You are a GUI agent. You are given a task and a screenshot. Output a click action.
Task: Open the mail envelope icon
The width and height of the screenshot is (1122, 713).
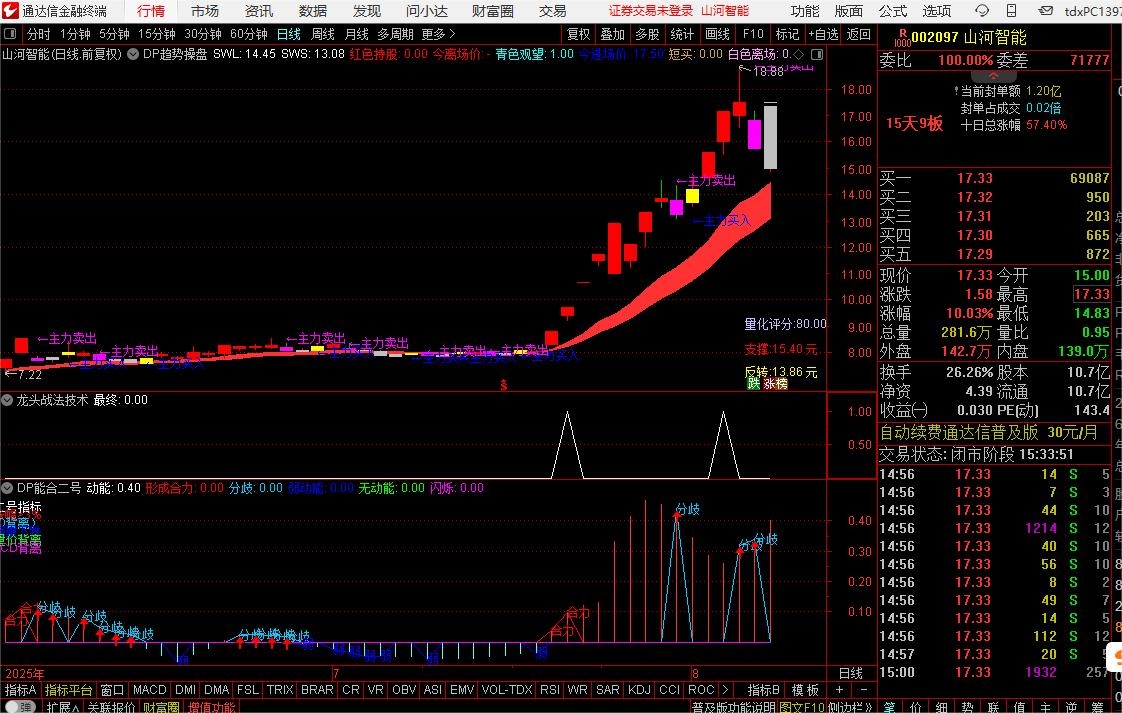click(x=1045, y=11)
